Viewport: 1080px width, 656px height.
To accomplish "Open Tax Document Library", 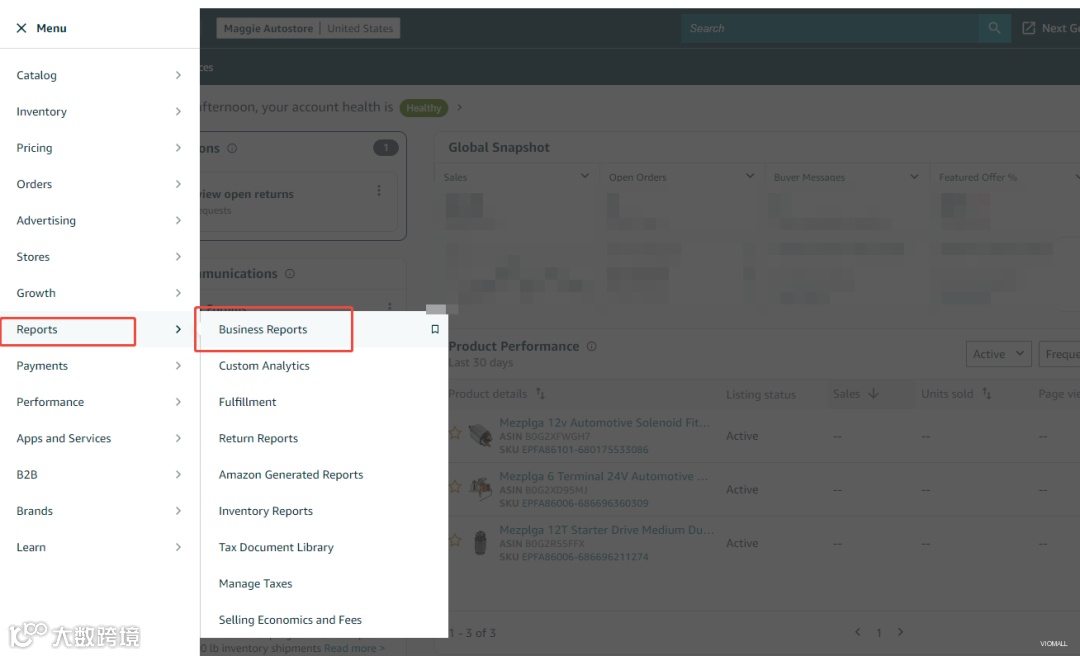I will click(x=276, y=547).
